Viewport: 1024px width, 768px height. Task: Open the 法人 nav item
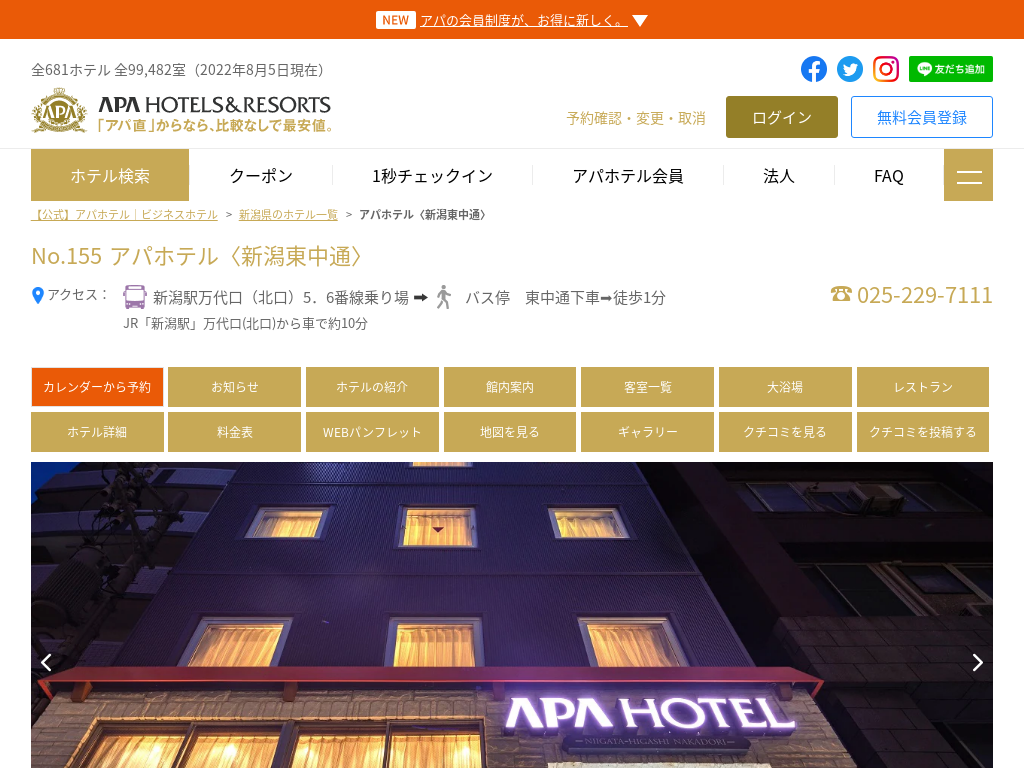click(x=778, y=176)
